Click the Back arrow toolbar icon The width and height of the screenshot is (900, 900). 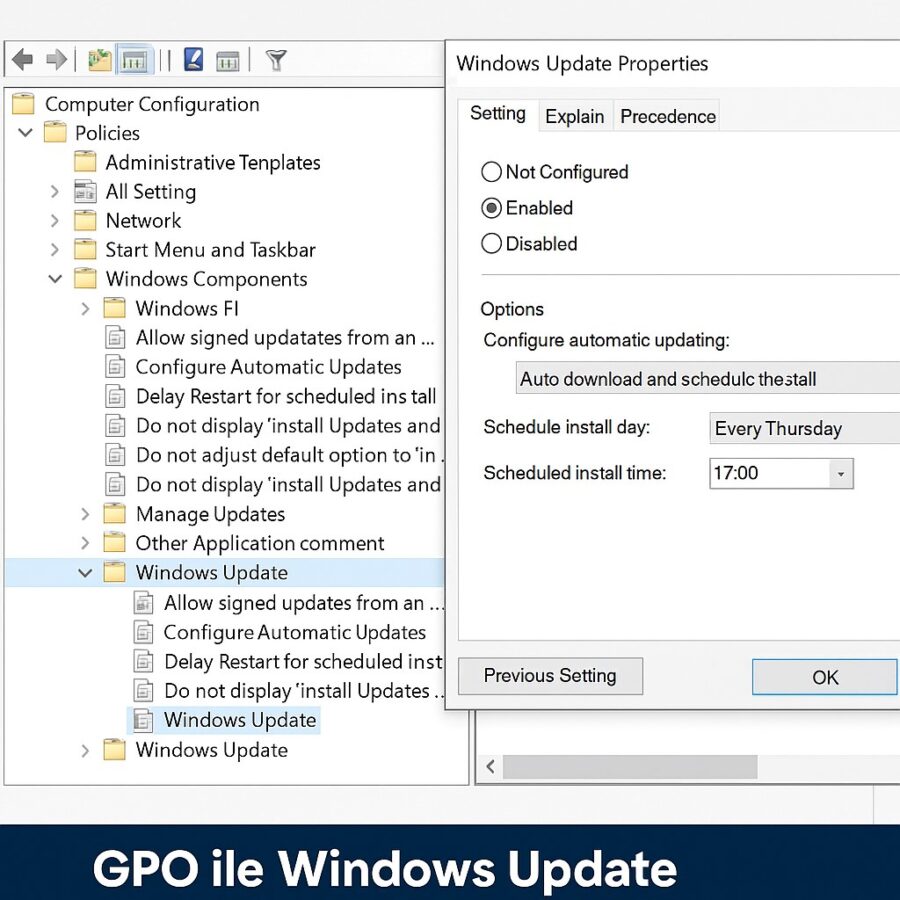(22, 60)
